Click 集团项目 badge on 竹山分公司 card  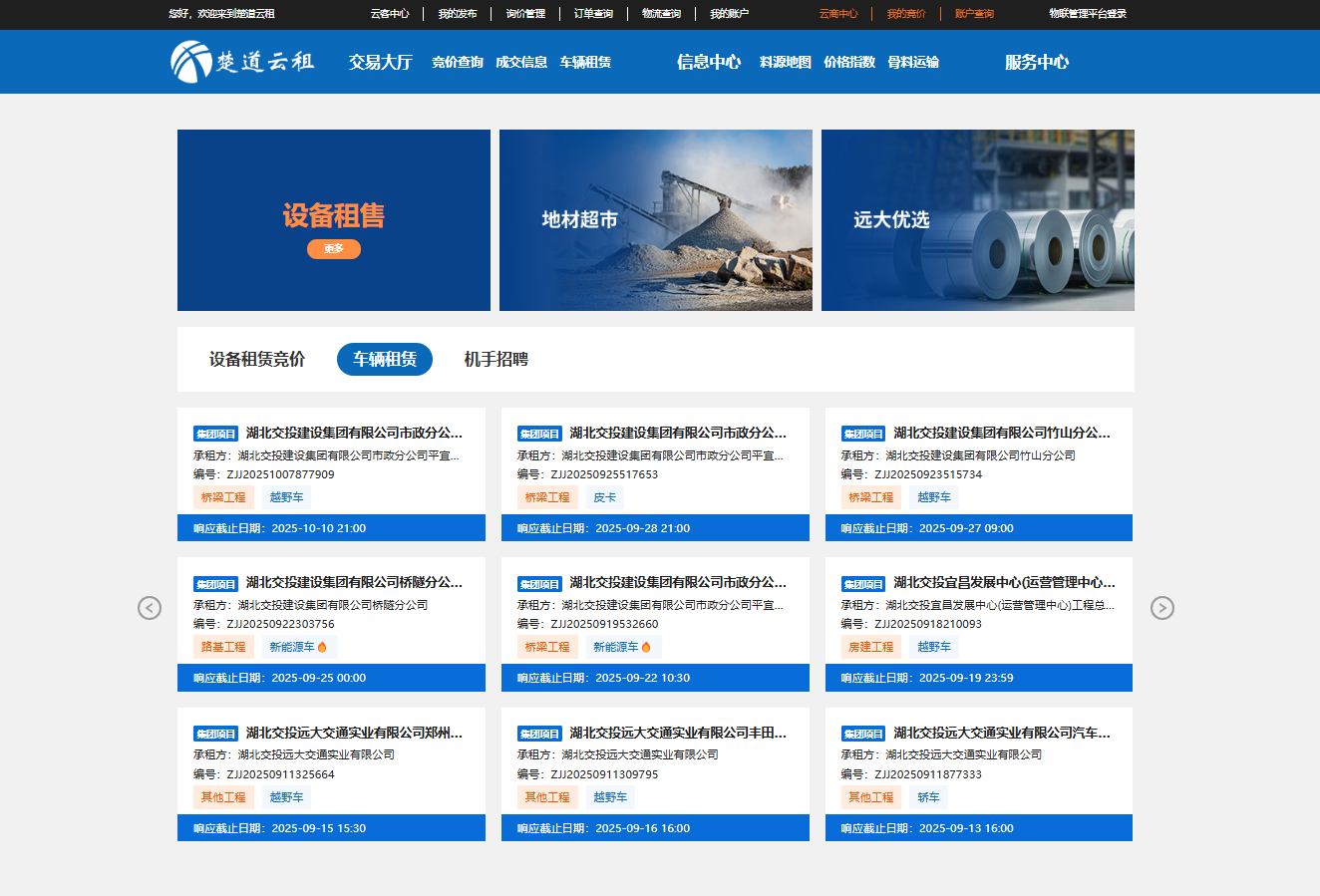pos(863,434)
